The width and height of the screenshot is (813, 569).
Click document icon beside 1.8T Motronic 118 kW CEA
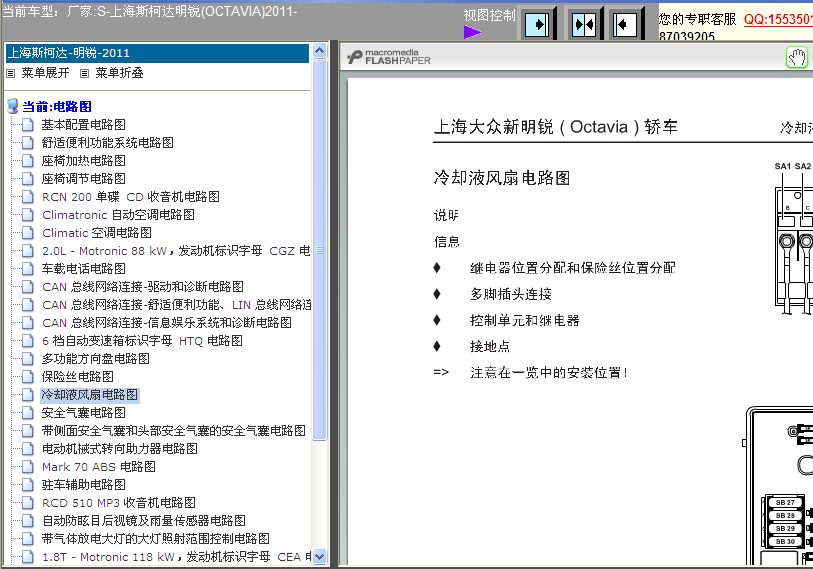tap(28, 557)
